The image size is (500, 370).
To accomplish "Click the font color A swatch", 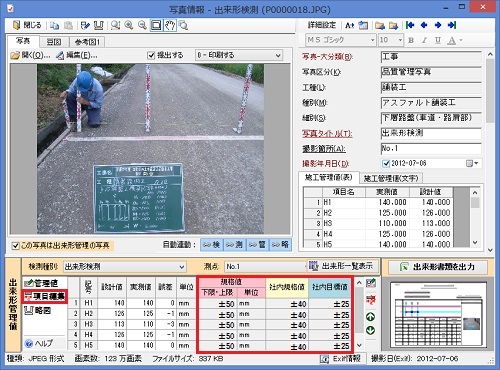I will pyautogui.click(x=452, y=40).
